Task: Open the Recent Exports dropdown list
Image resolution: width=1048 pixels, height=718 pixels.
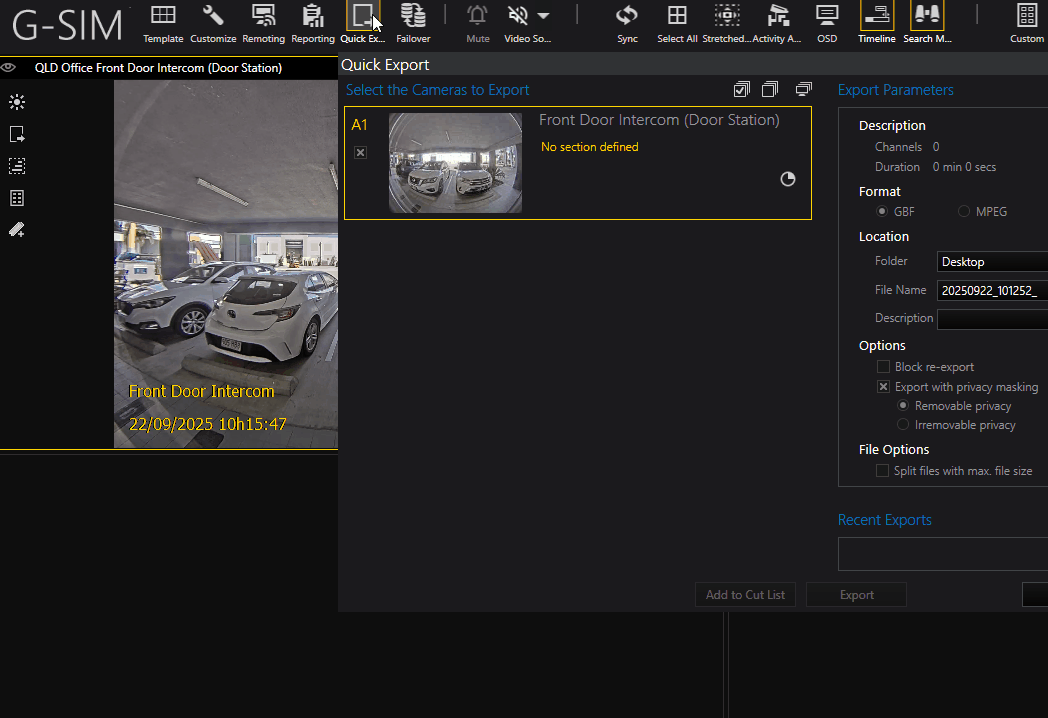Action: 942,554
